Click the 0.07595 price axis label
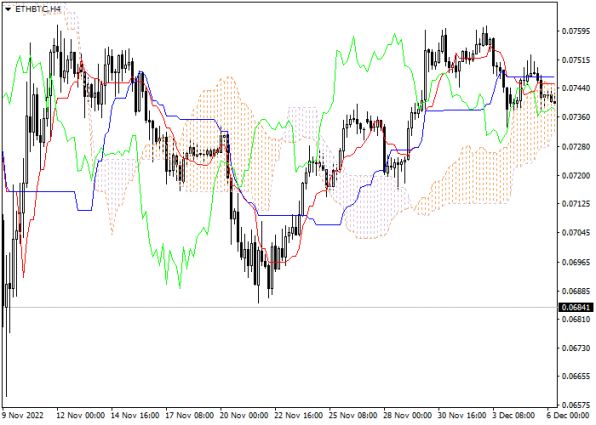The height and width of the screenshot is (425, 596). (x=576, y=31)
